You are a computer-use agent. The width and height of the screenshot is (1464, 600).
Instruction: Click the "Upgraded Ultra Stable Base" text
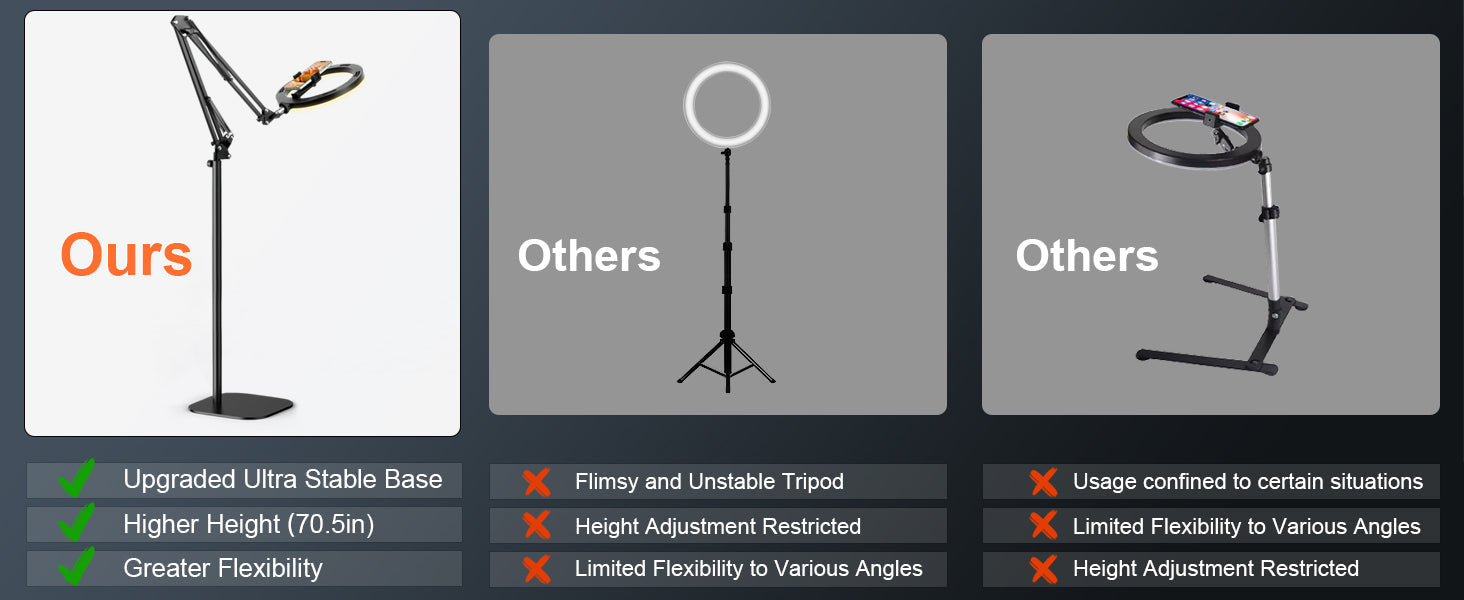tap(282, 479)
